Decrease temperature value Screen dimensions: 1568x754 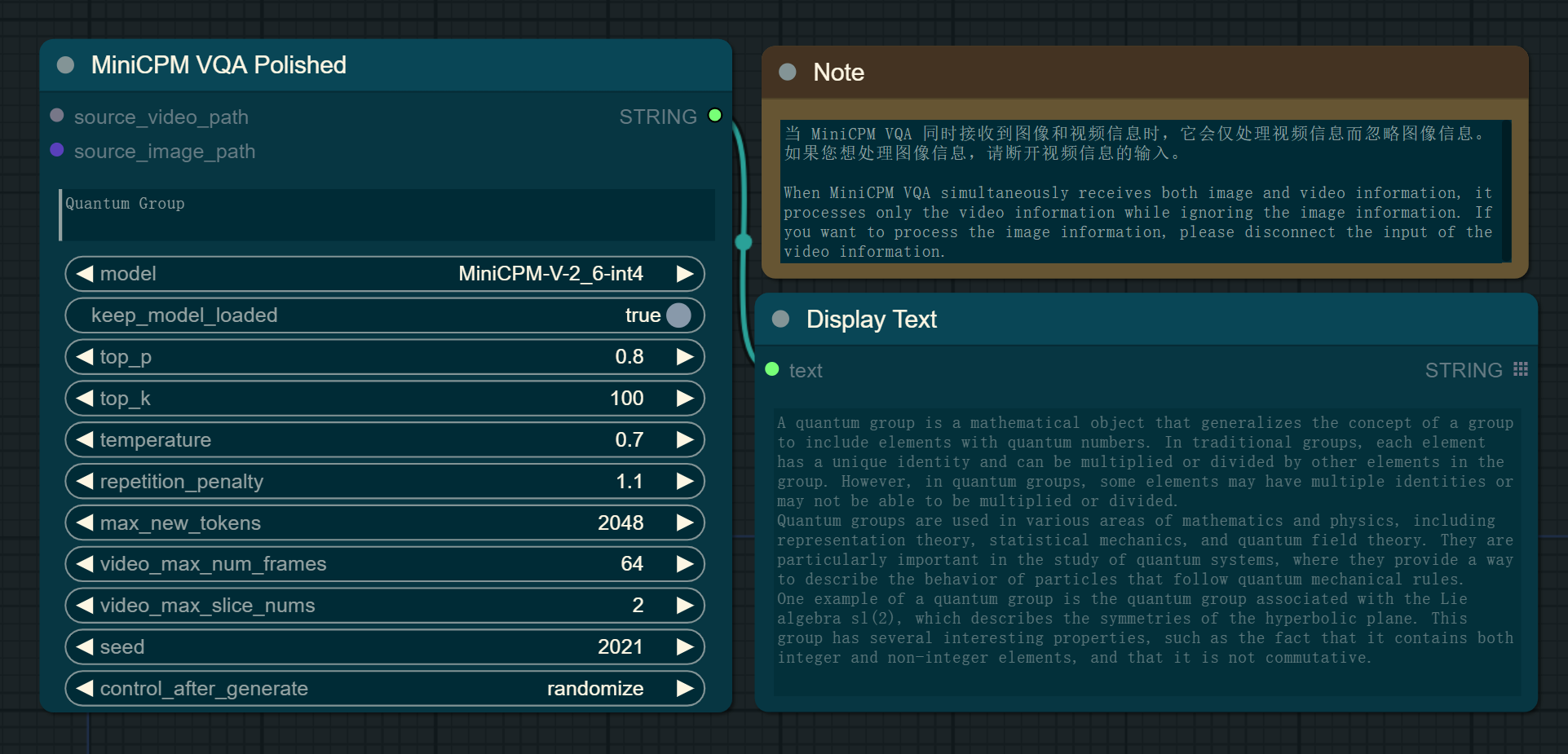click(84, 440)
